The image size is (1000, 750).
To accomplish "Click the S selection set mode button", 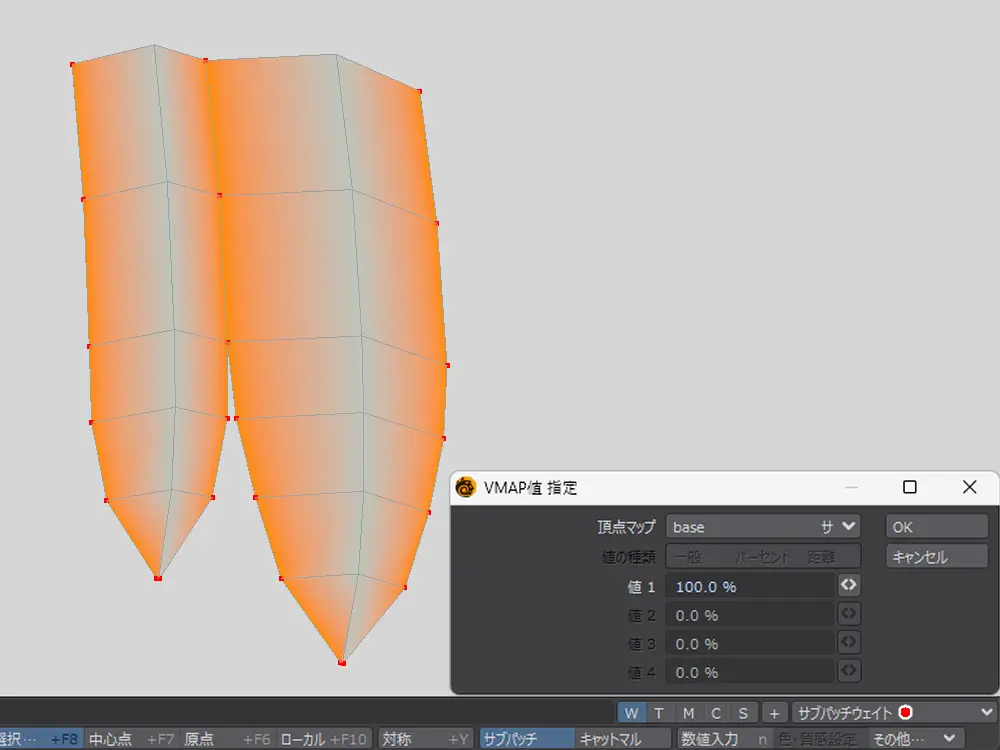I will click(743, 712).
